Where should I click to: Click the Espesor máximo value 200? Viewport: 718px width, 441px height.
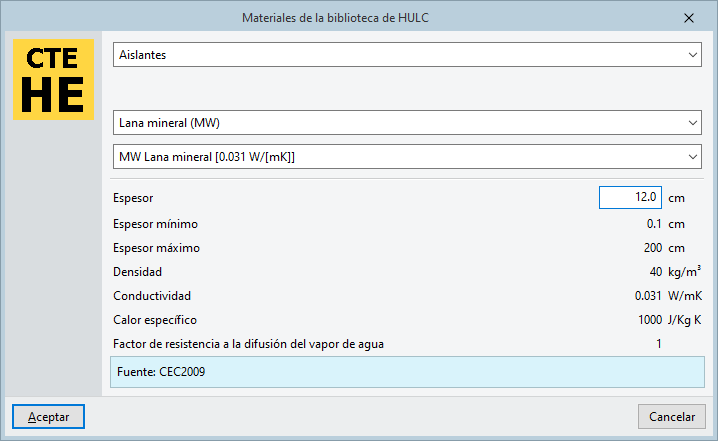pyautogui.click(x=653, y=248)
